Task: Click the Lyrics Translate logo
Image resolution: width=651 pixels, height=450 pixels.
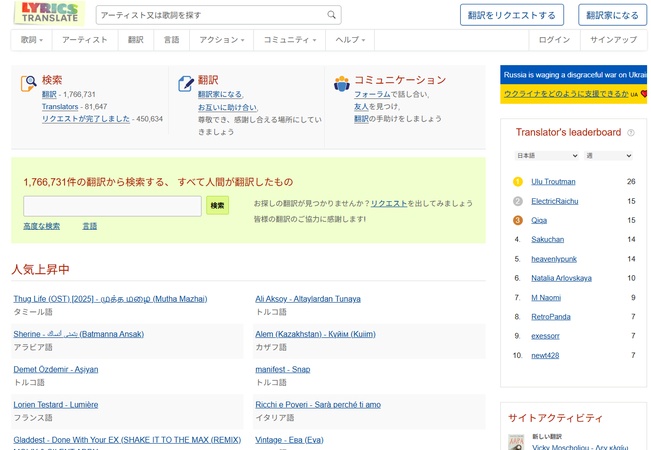Action: coord(49,12)
